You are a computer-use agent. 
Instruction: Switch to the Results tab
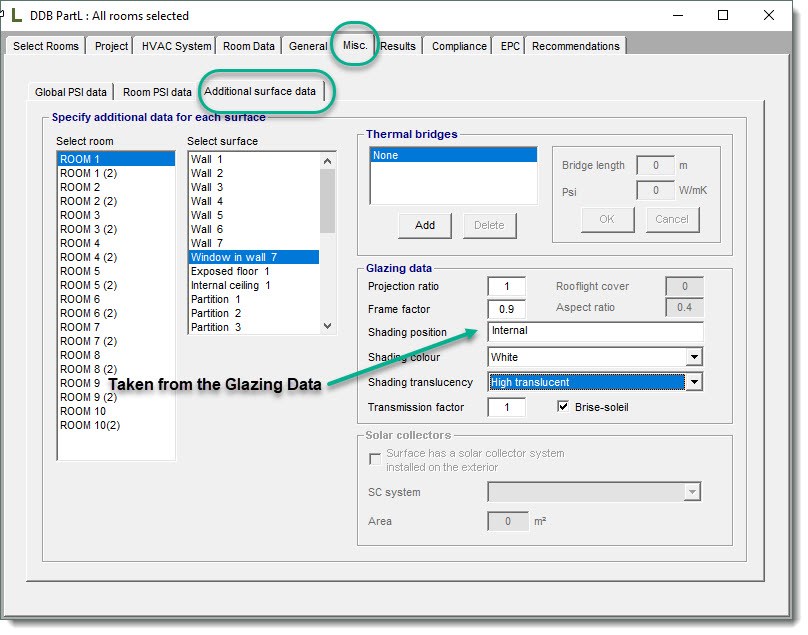point(398,46)
